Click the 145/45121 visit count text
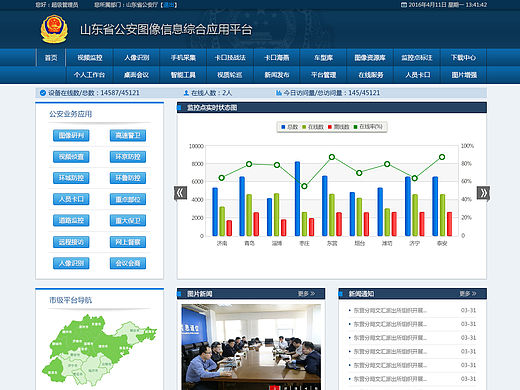520x390 pixels. [x=364, y=93]
